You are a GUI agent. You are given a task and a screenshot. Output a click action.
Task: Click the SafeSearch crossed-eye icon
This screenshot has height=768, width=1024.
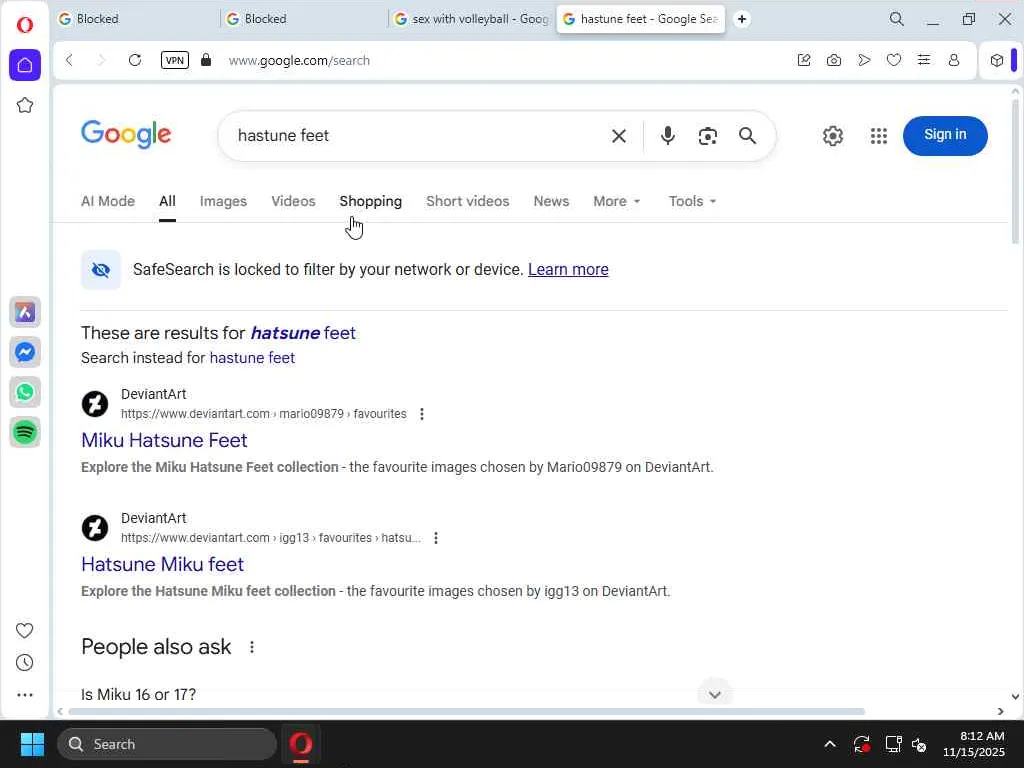point(101,270)
